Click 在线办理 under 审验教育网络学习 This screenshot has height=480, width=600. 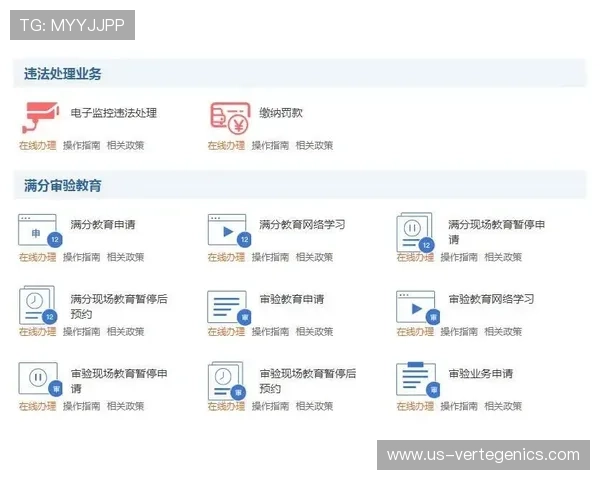[x=415, y=331]
